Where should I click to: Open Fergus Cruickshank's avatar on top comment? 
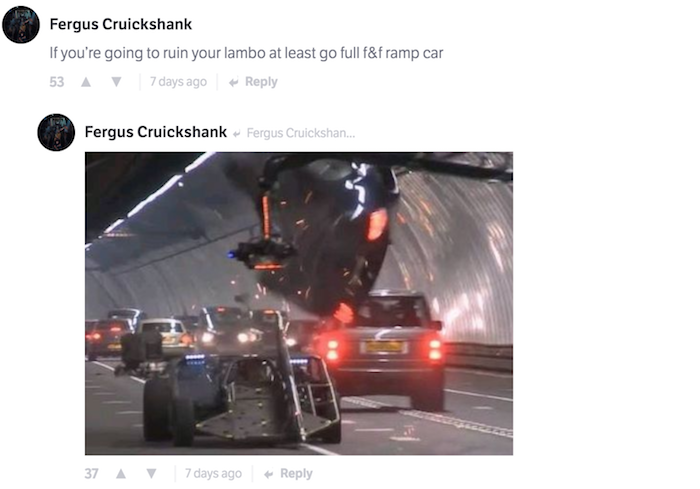click(21, 25)
